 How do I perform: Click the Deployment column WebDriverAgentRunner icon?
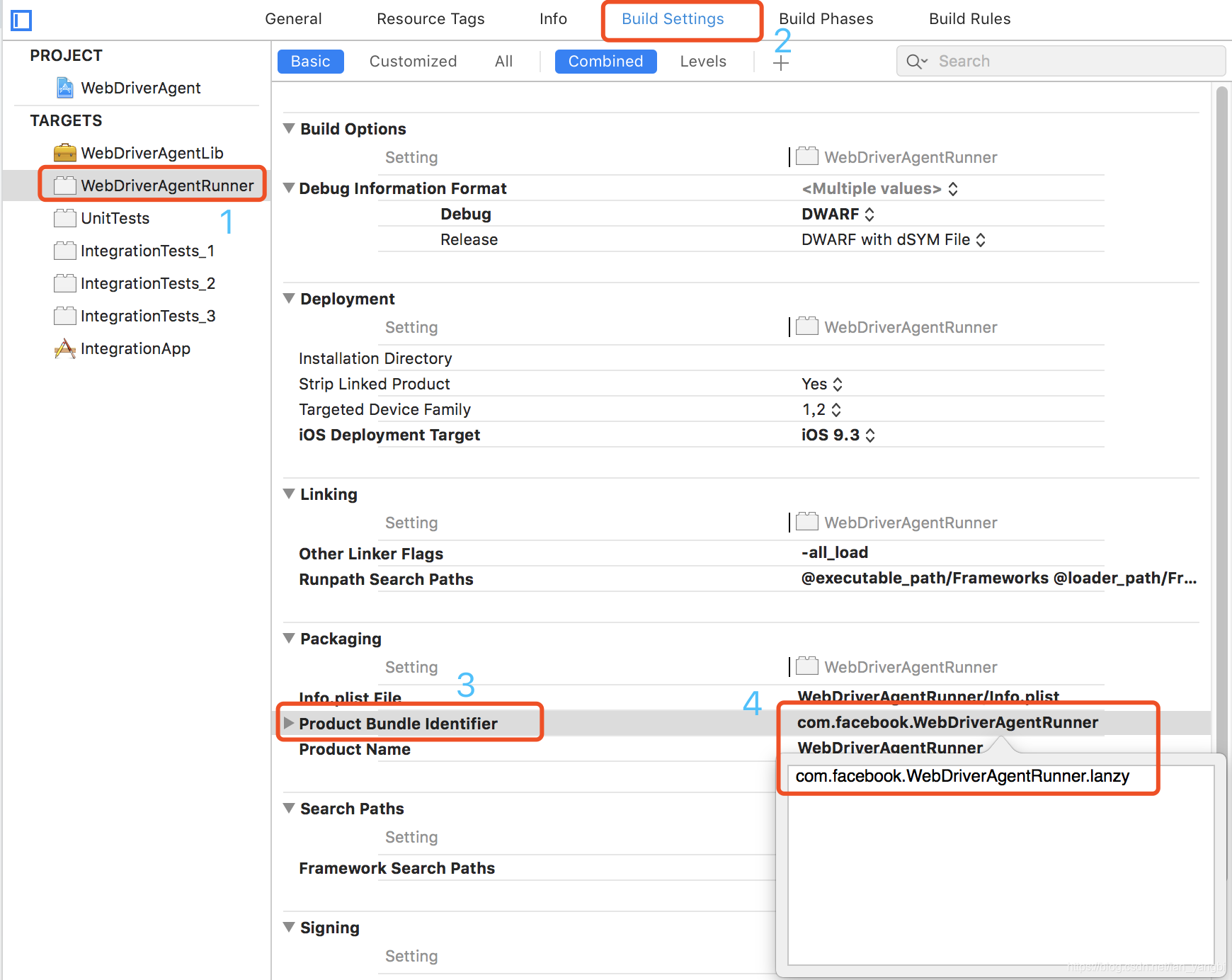[x=807, y=326]
